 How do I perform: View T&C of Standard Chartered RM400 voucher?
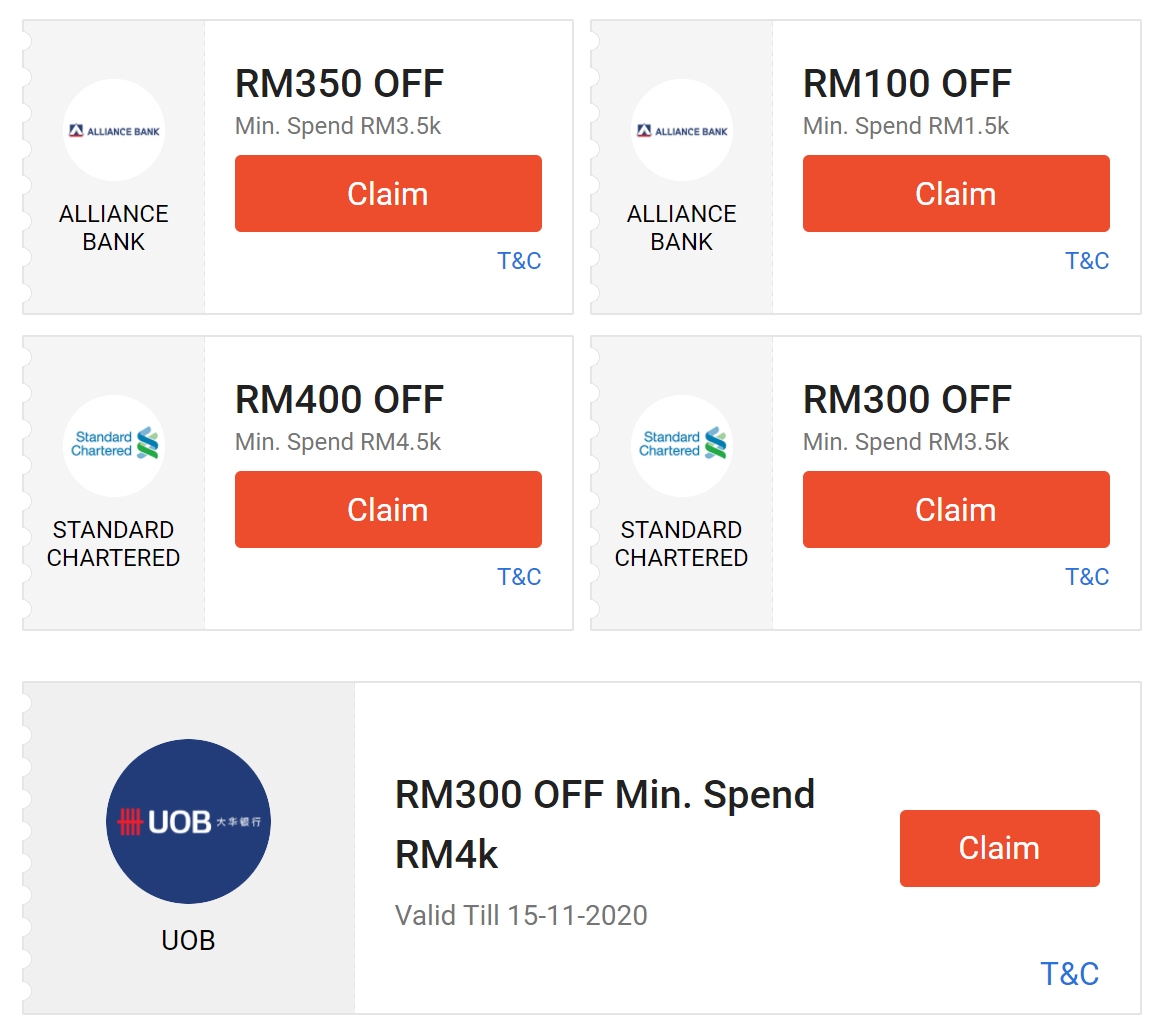coord(519,577)
